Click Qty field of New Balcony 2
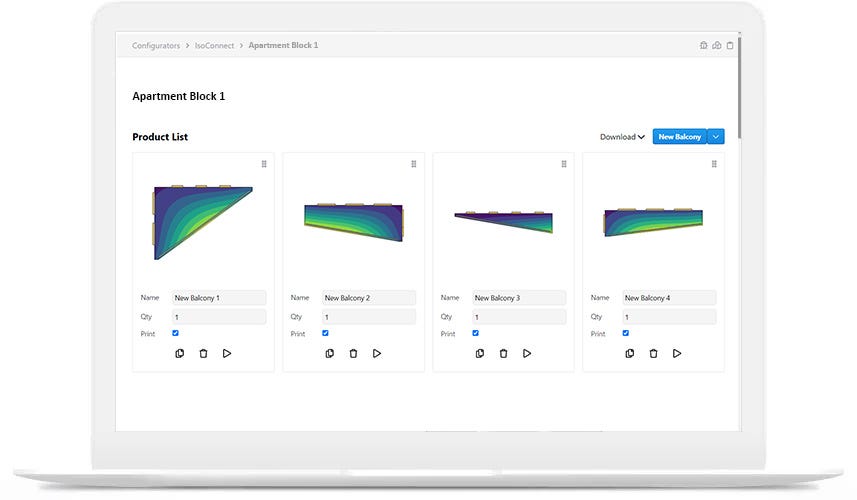This screenshot has height=500, width=857. click(x=369, y=317)
